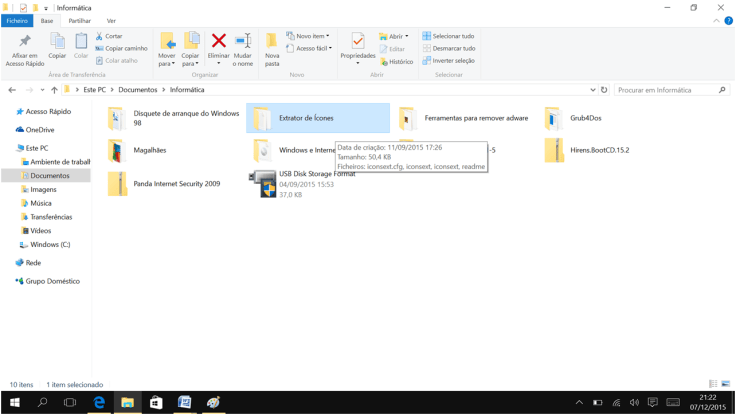Open Microsoft Edge from the taskbar
The height and width of the screenshot is (415, 736).
99,402
